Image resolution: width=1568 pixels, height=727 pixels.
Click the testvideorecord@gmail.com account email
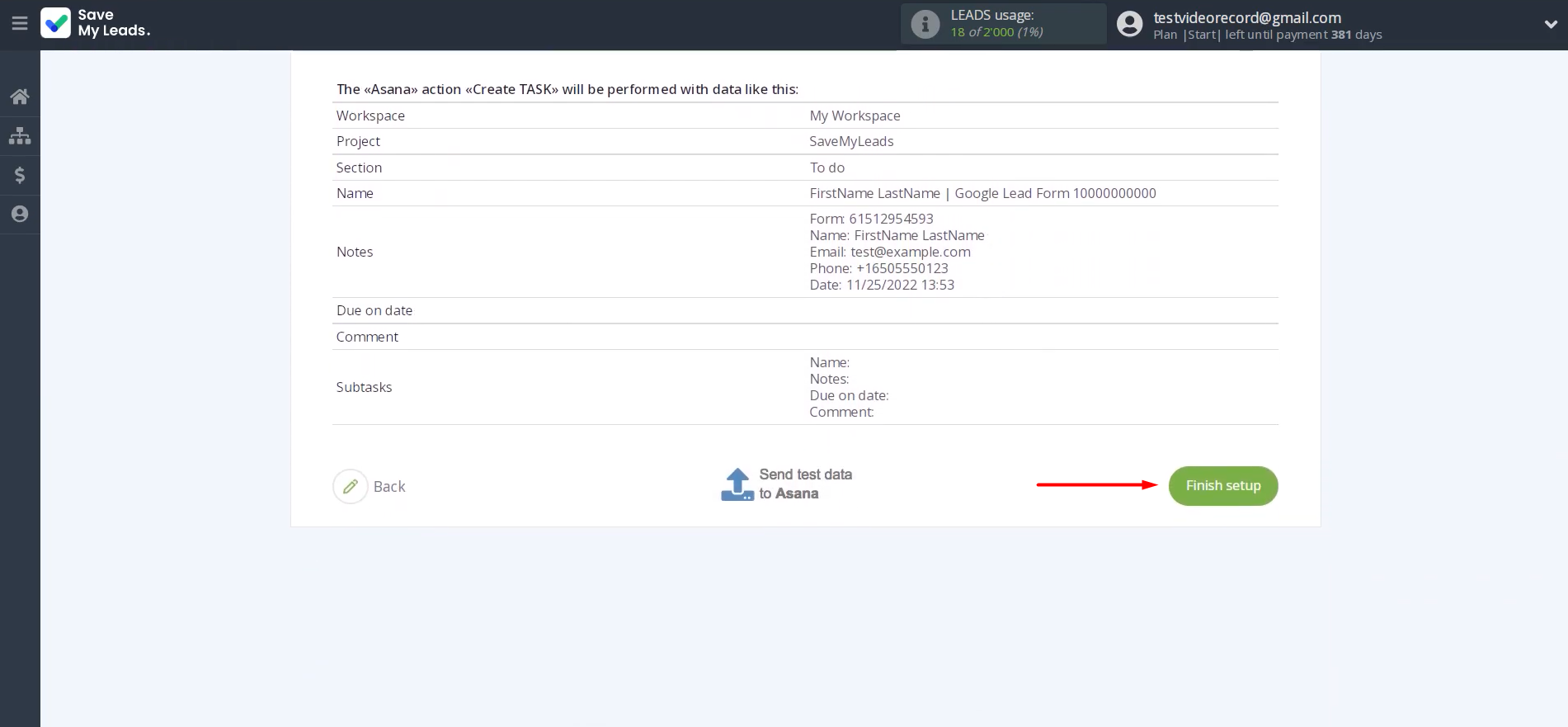1246,17
